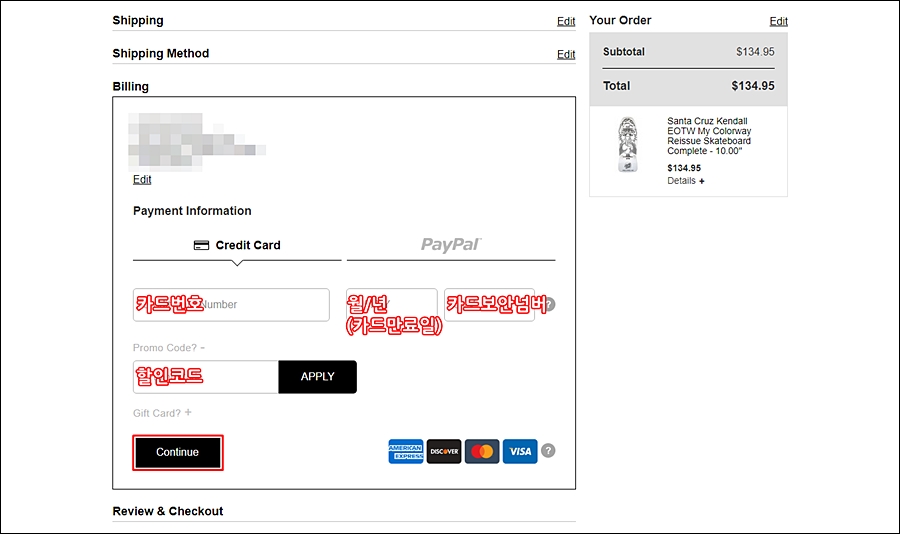Click the Total $134.95 amount
900x534 pixels.
[752, 86]
